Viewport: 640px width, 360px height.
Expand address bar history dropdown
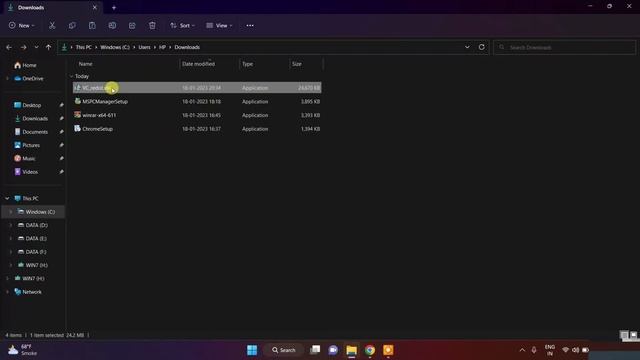pyautogui.click(x=467, y=47)
